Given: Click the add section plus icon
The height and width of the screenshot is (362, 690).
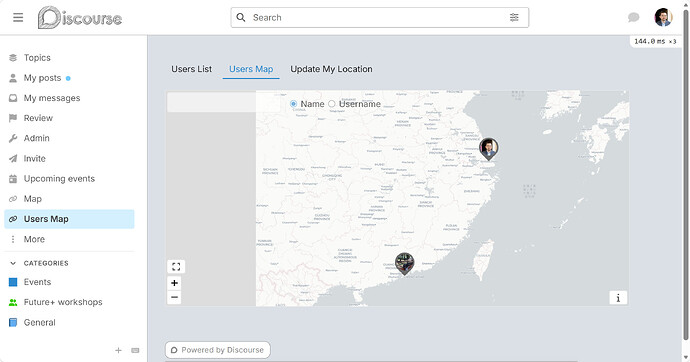Looking at the screenshot, I should [118, 350].
